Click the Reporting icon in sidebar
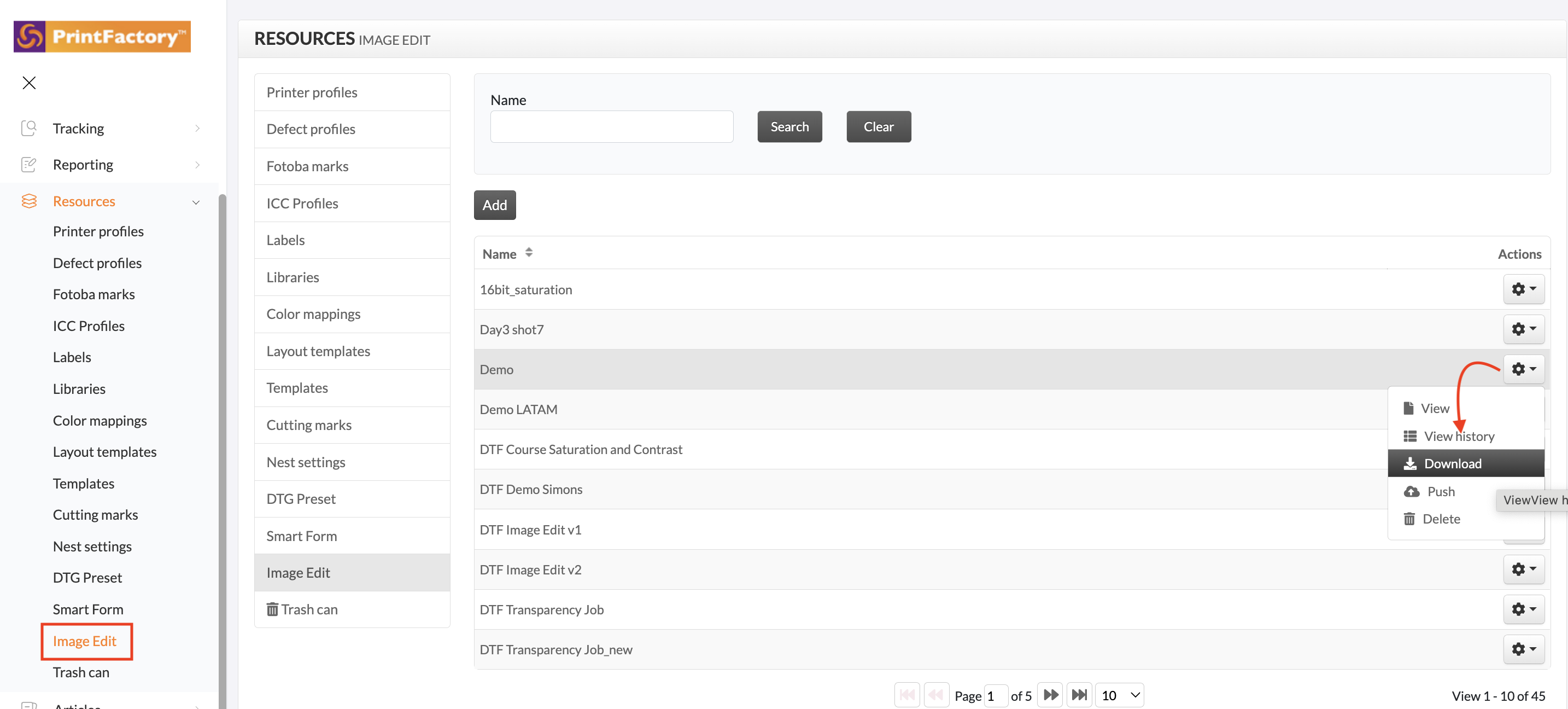Screen dimensions: 1568x709 (28, 165)
